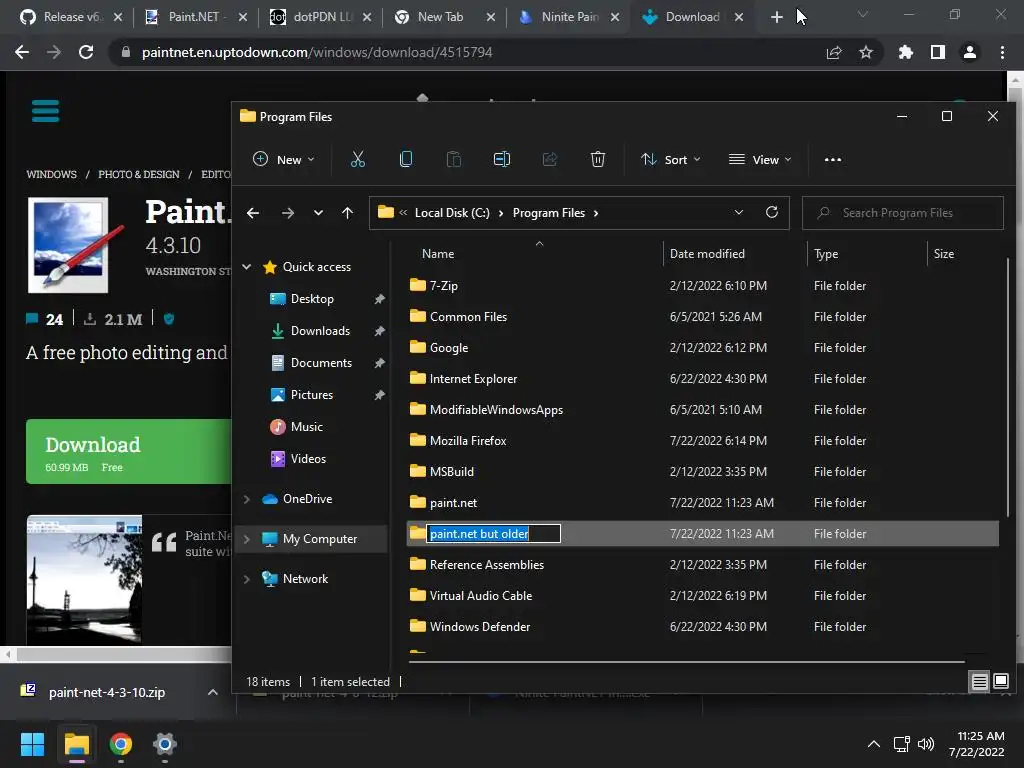Open recent locations chevron in Explorer
This screenshot has width=1024, height=768.
(318, 213)
